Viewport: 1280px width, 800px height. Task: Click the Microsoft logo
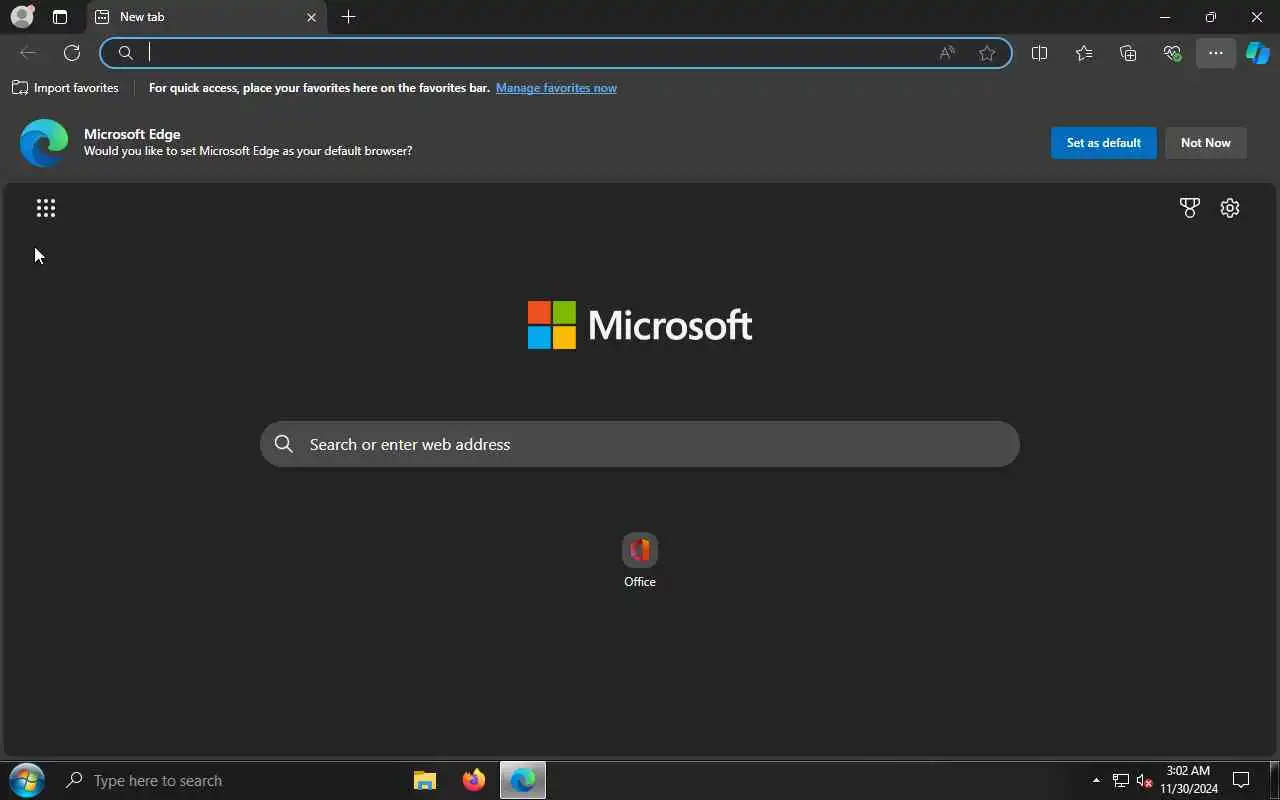click(x=640, y=325)
